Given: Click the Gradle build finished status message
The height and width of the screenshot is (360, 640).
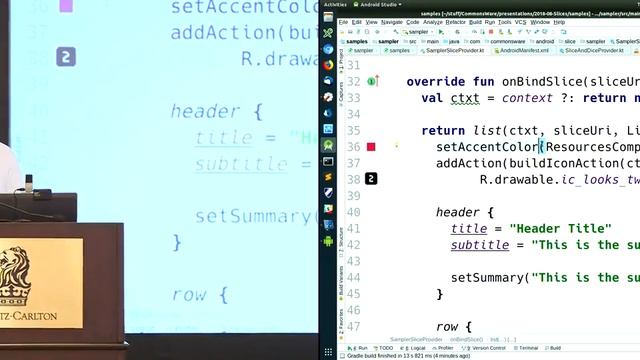Looking at the screenshot, I should point(409,356).
